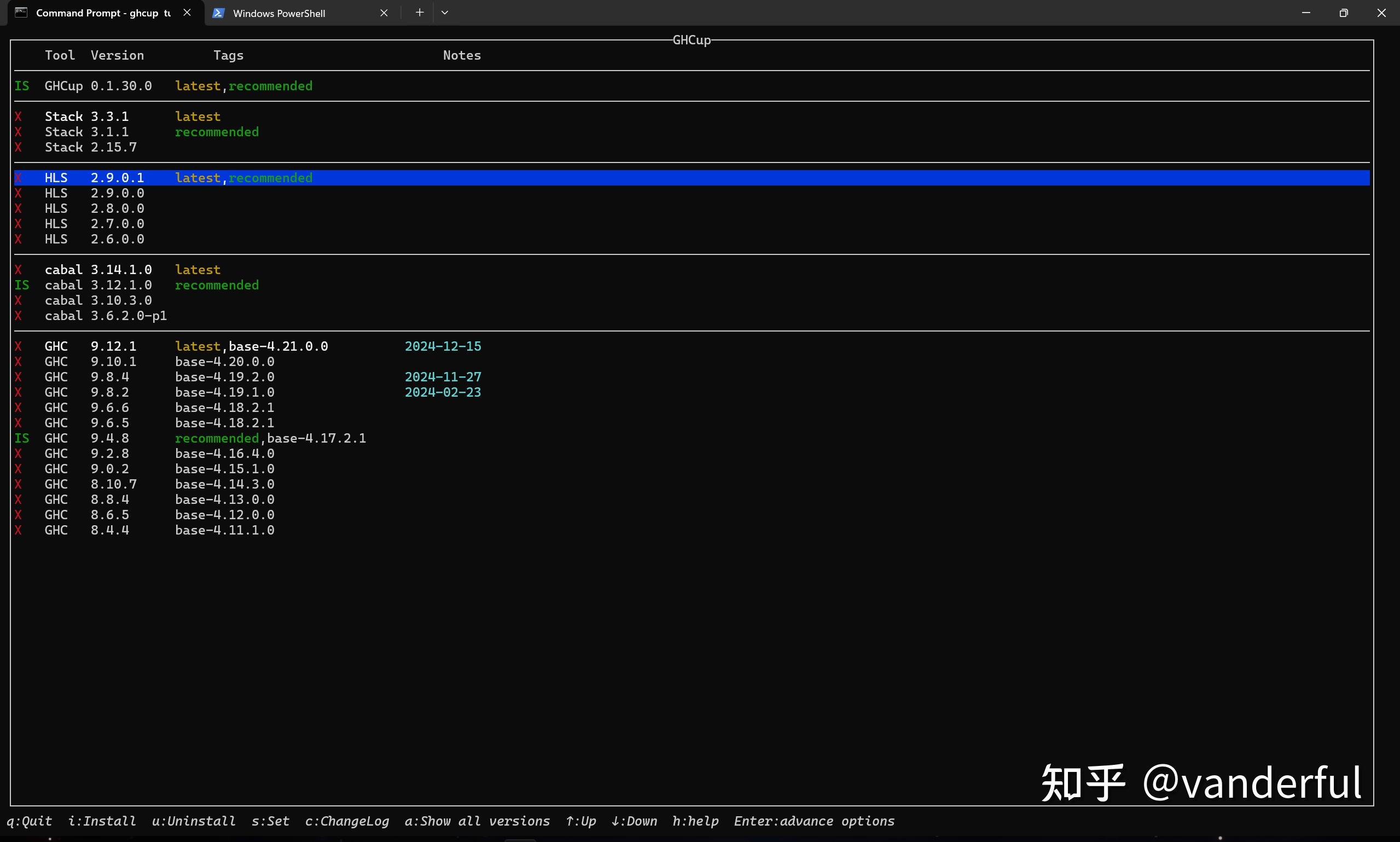Click the q:Quit shortcut hint
This screenshot has width=1400, height=842.
(x=30, y=821)
